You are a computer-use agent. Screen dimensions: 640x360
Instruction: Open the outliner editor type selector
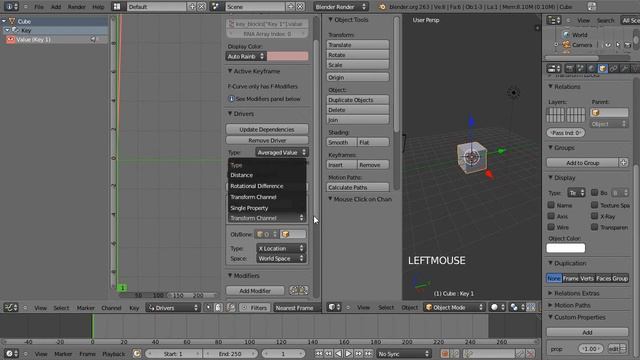554,20
